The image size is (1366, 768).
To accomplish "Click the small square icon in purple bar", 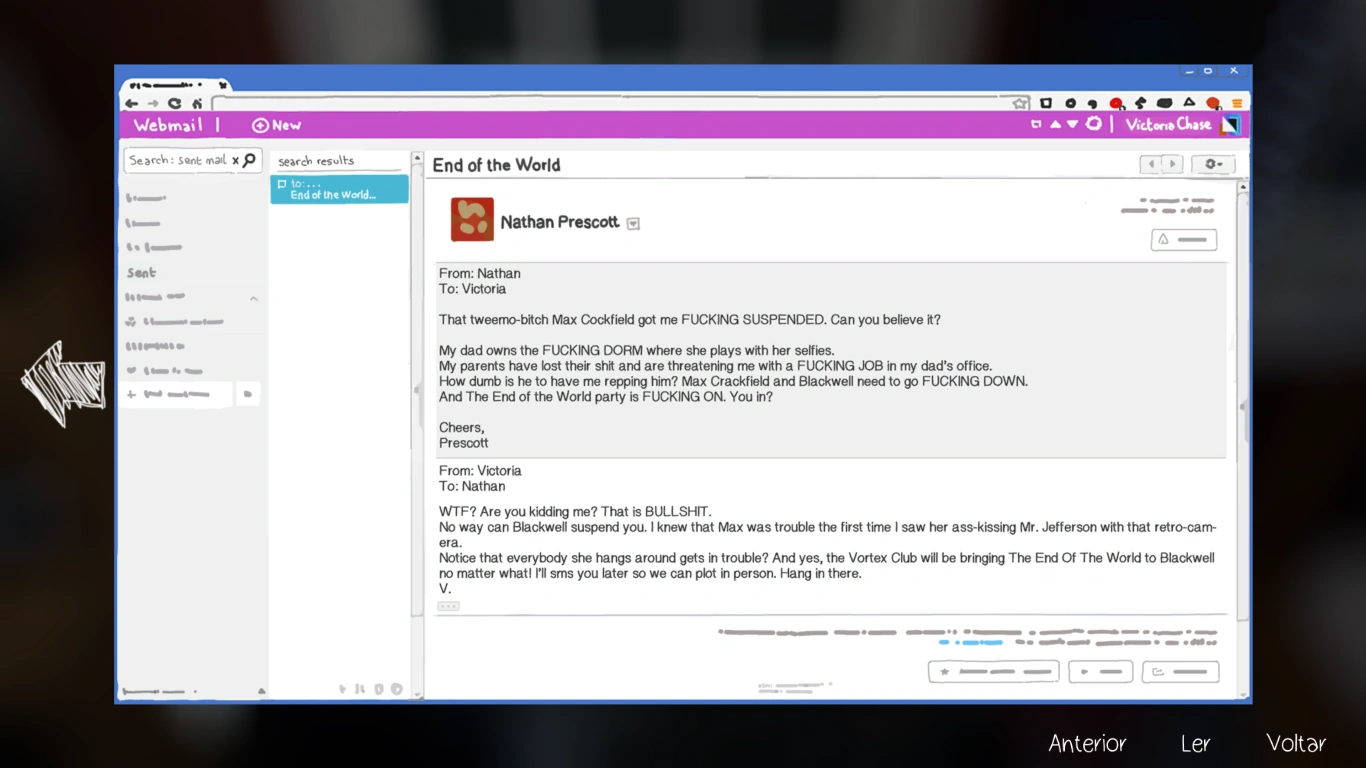I will click(1036, 125).
